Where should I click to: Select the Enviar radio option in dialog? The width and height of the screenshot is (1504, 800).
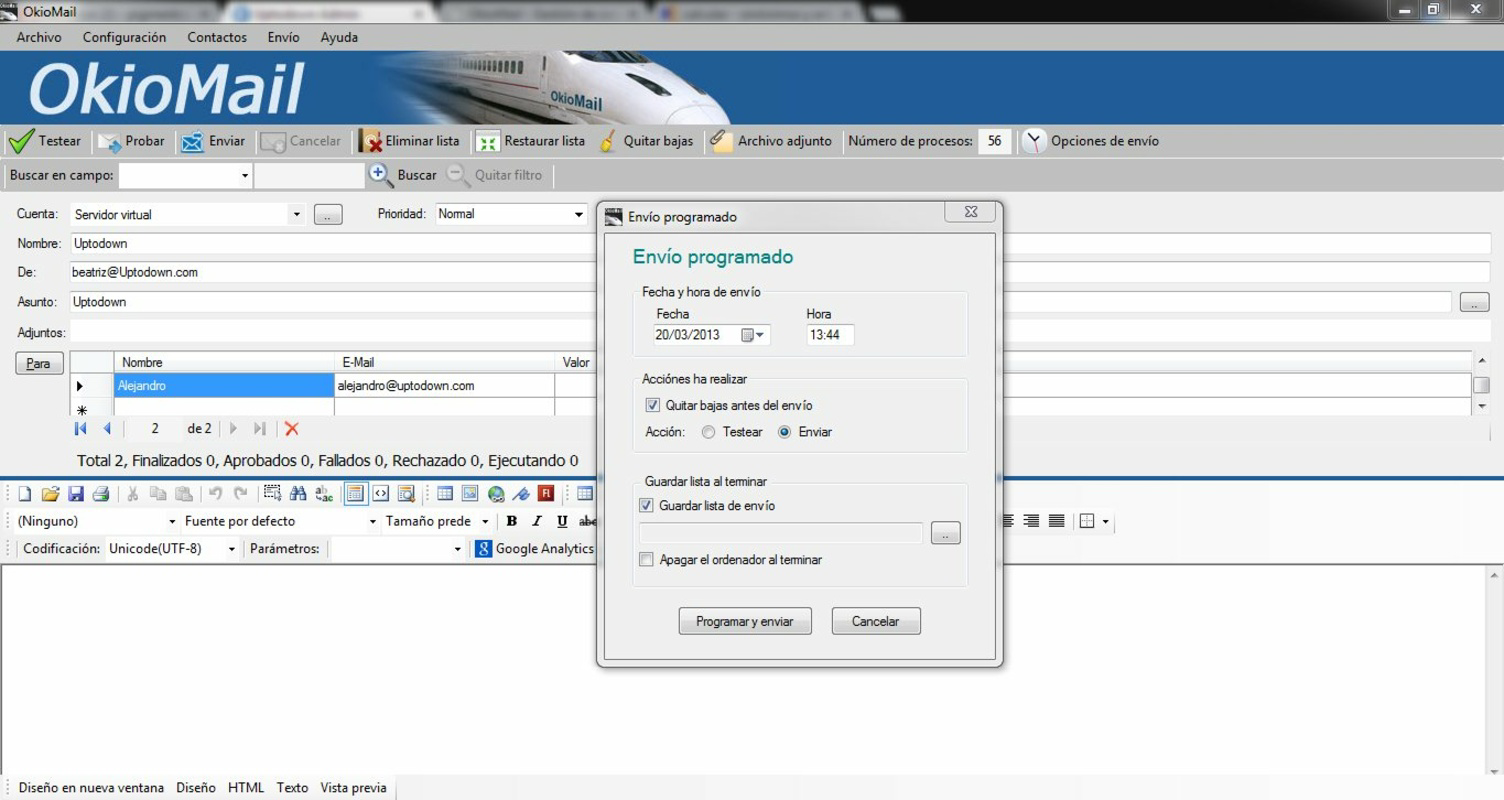pos(785,433)
